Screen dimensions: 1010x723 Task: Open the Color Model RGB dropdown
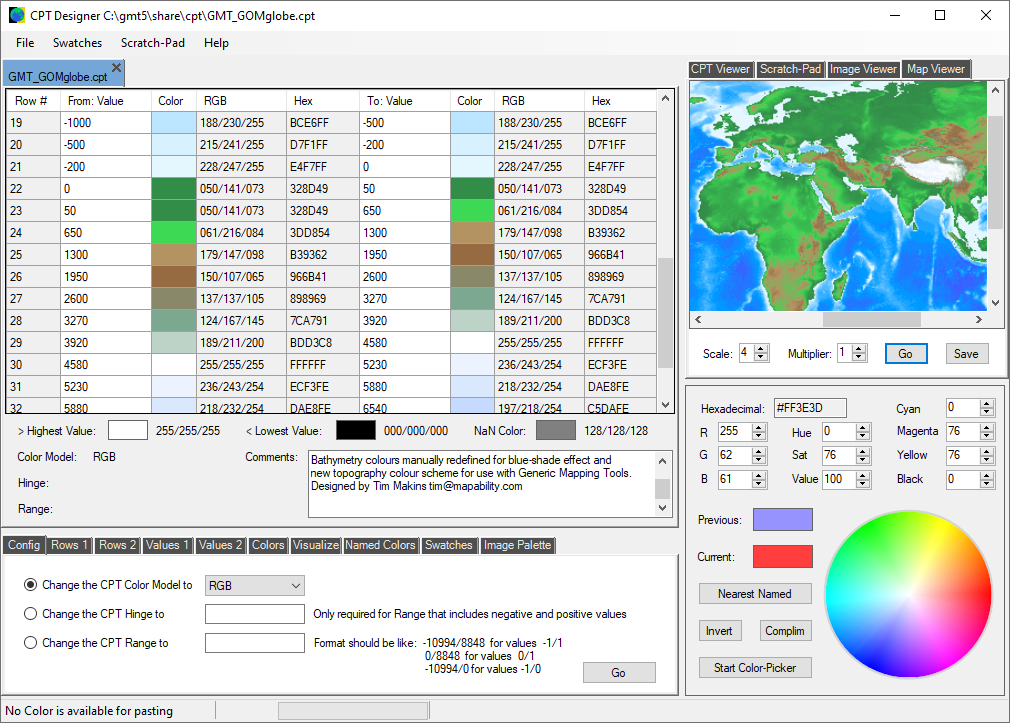254,585
